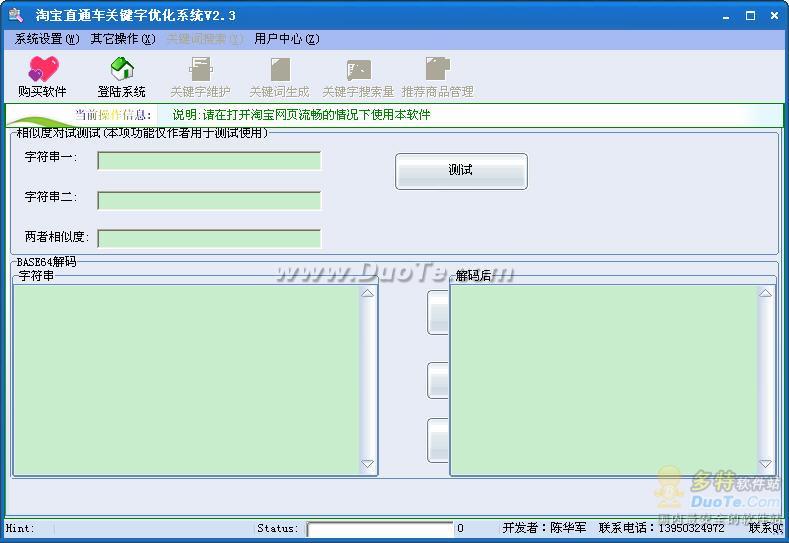Click the 关键字维护 toolbar icon
The image size is (789, 543).
click(x=200, y=69)
